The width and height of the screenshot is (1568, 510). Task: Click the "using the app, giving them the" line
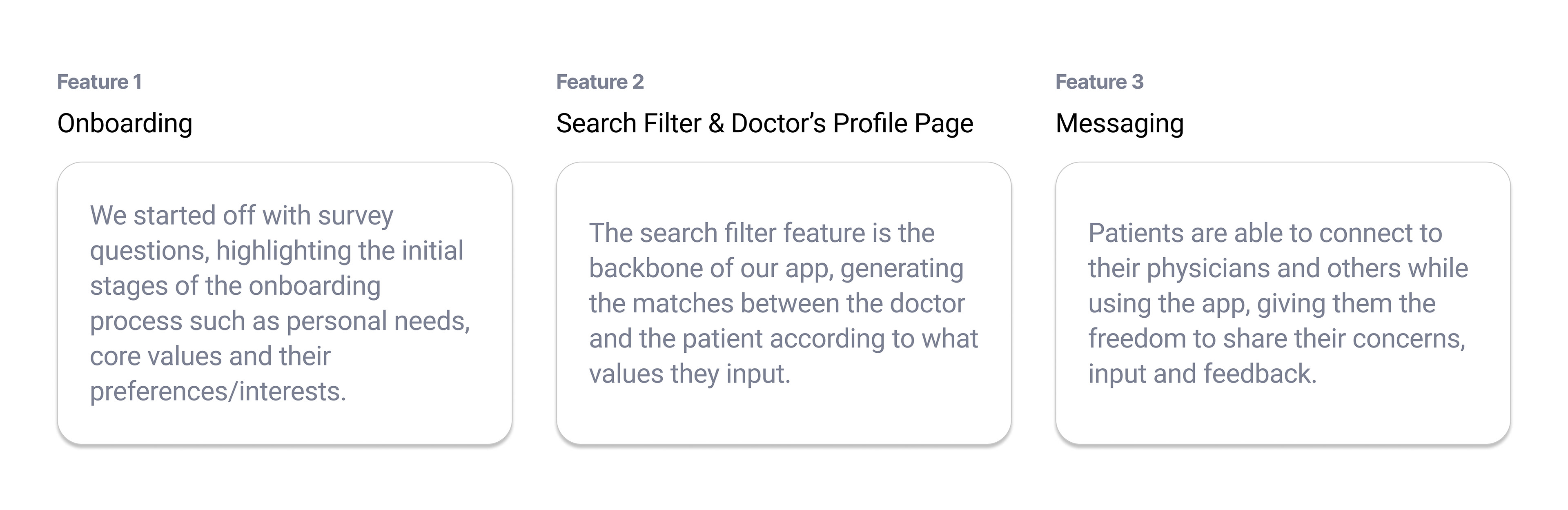[1261, 304]
